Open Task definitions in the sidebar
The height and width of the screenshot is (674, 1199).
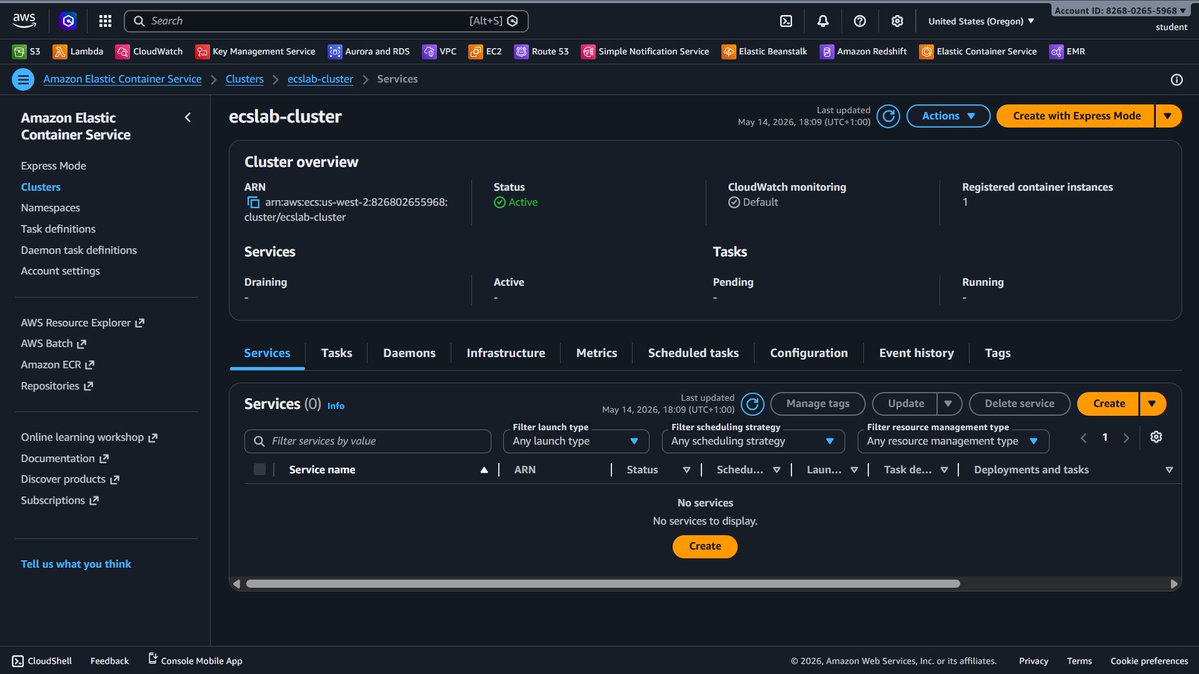pos(58,229)
